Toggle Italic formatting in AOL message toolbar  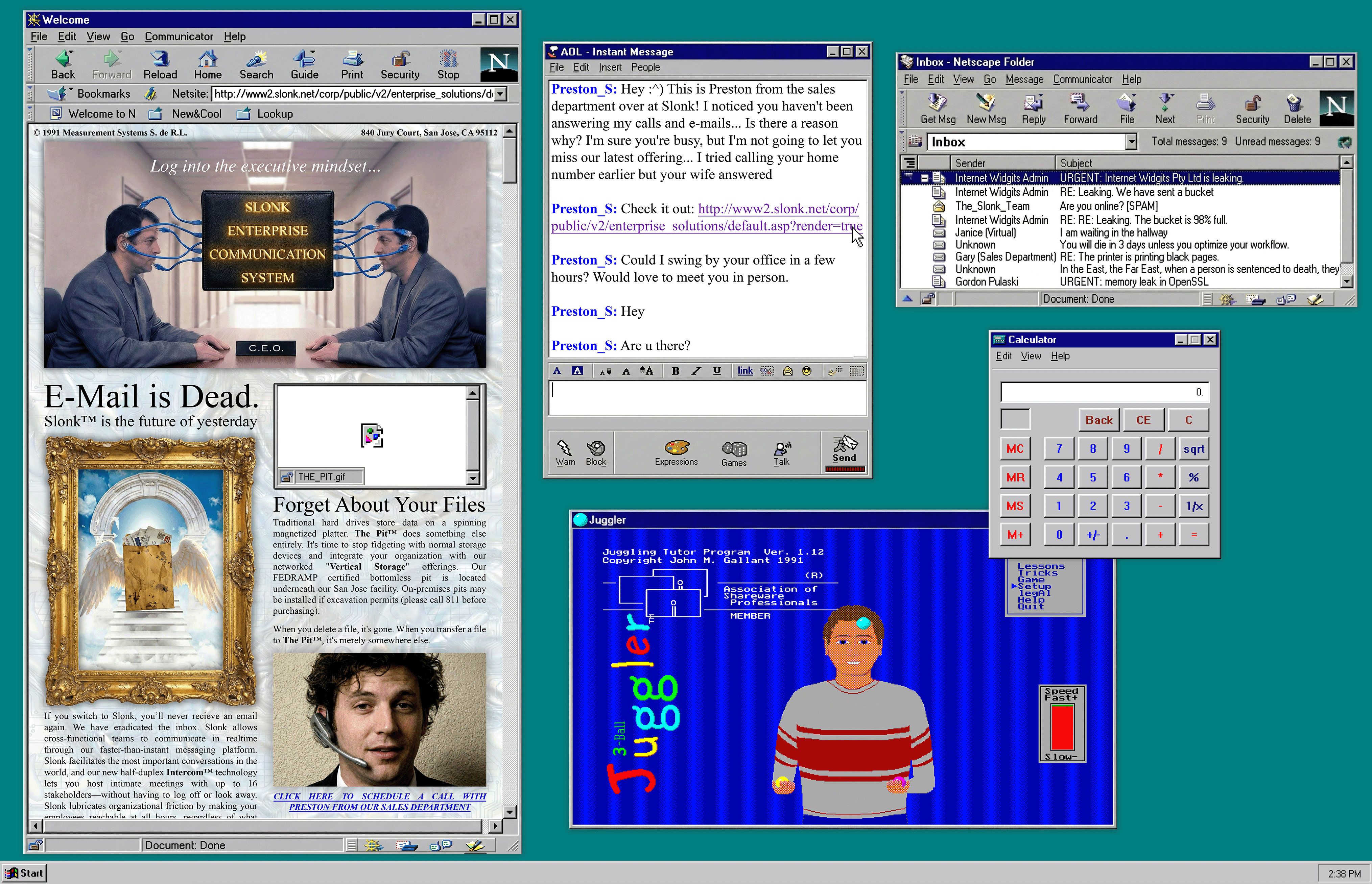[696, 371]
